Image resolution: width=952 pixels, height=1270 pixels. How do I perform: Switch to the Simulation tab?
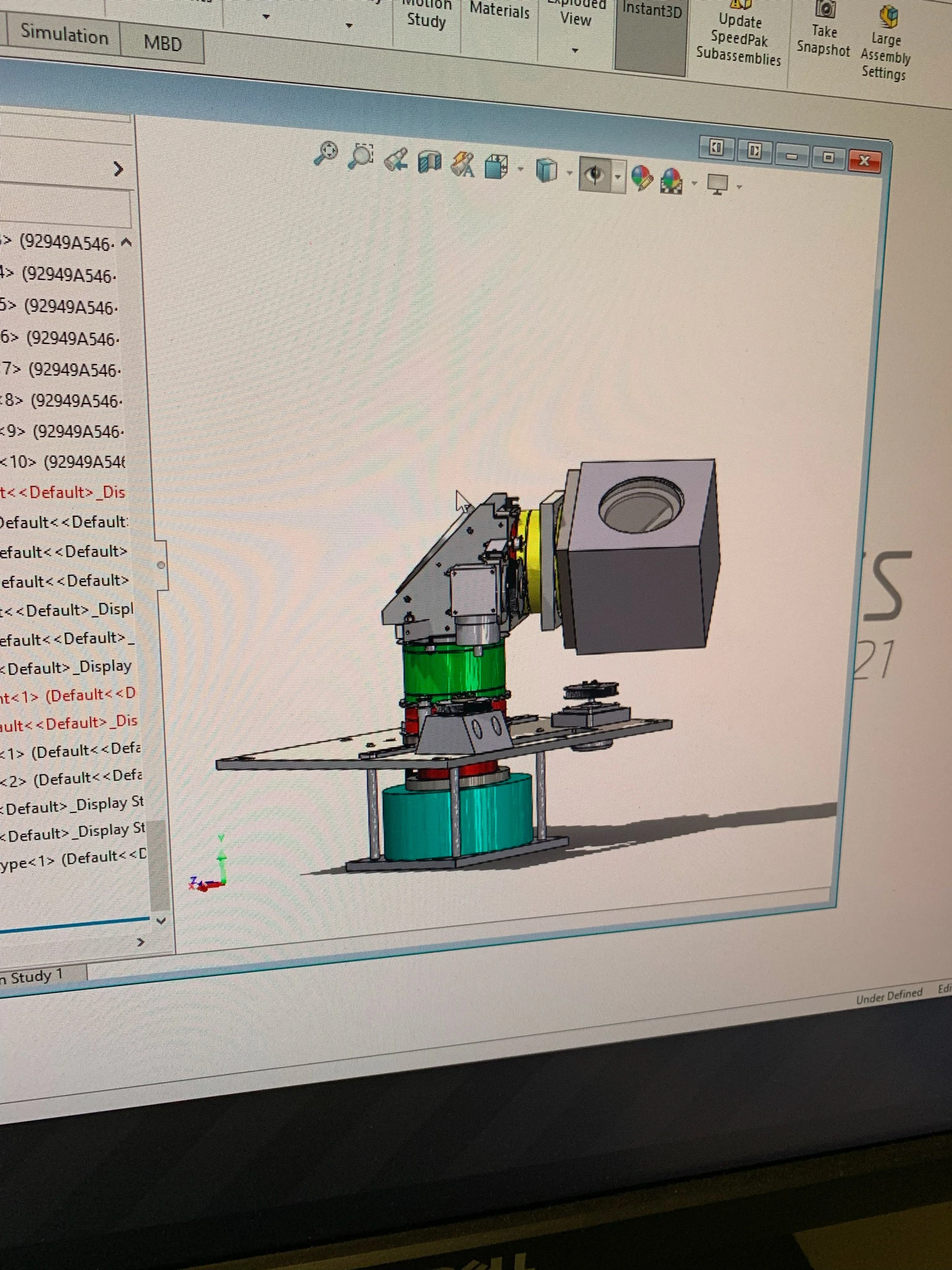tap(64, 34)
